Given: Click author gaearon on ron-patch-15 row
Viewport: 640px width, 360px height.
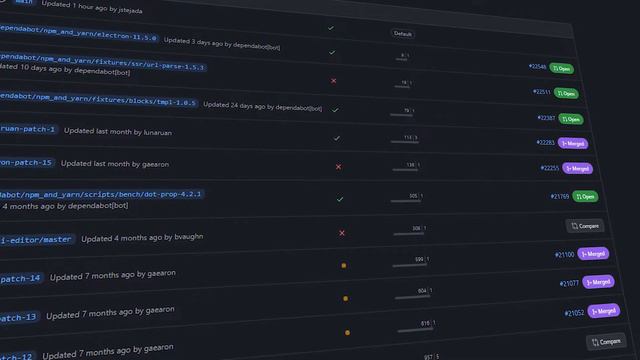Looking at the screenshot, I should pyautogui.click(x=156, y=164).
